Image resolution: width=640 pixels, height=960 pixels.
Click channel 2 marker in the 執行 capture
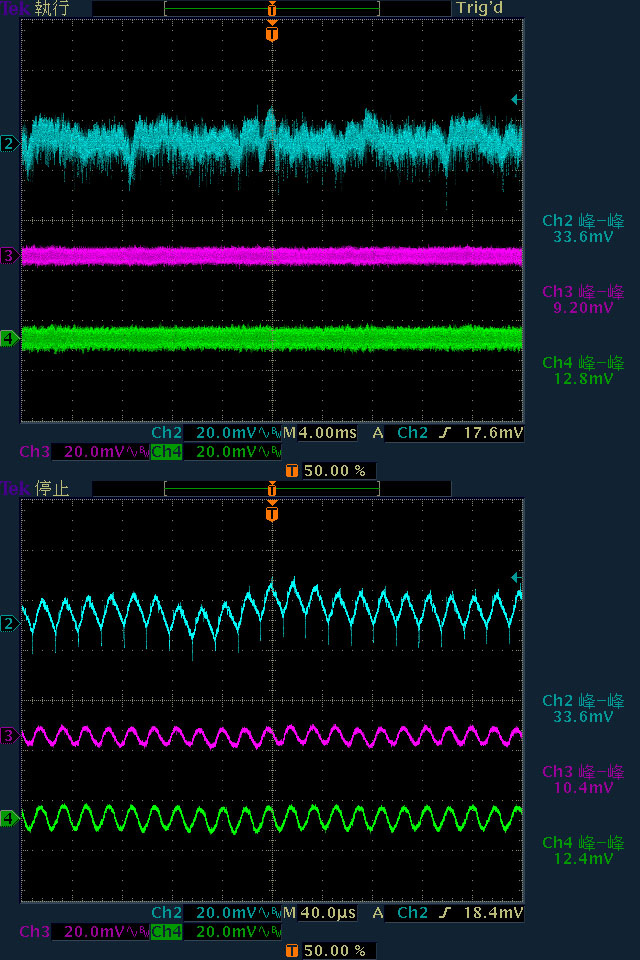(x=9, y=144)
